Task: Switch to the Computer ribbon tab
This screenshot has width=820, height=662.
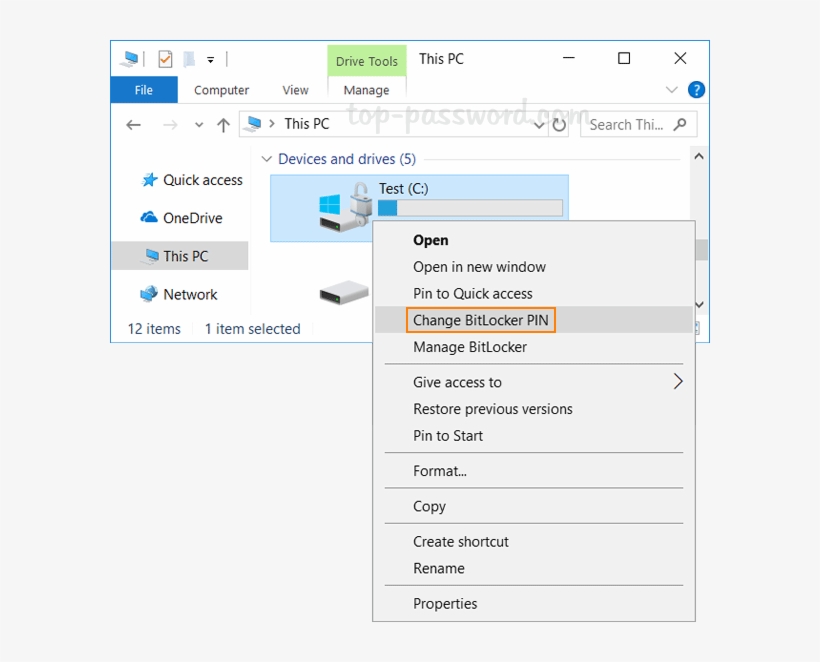Action: click(221, 90)
